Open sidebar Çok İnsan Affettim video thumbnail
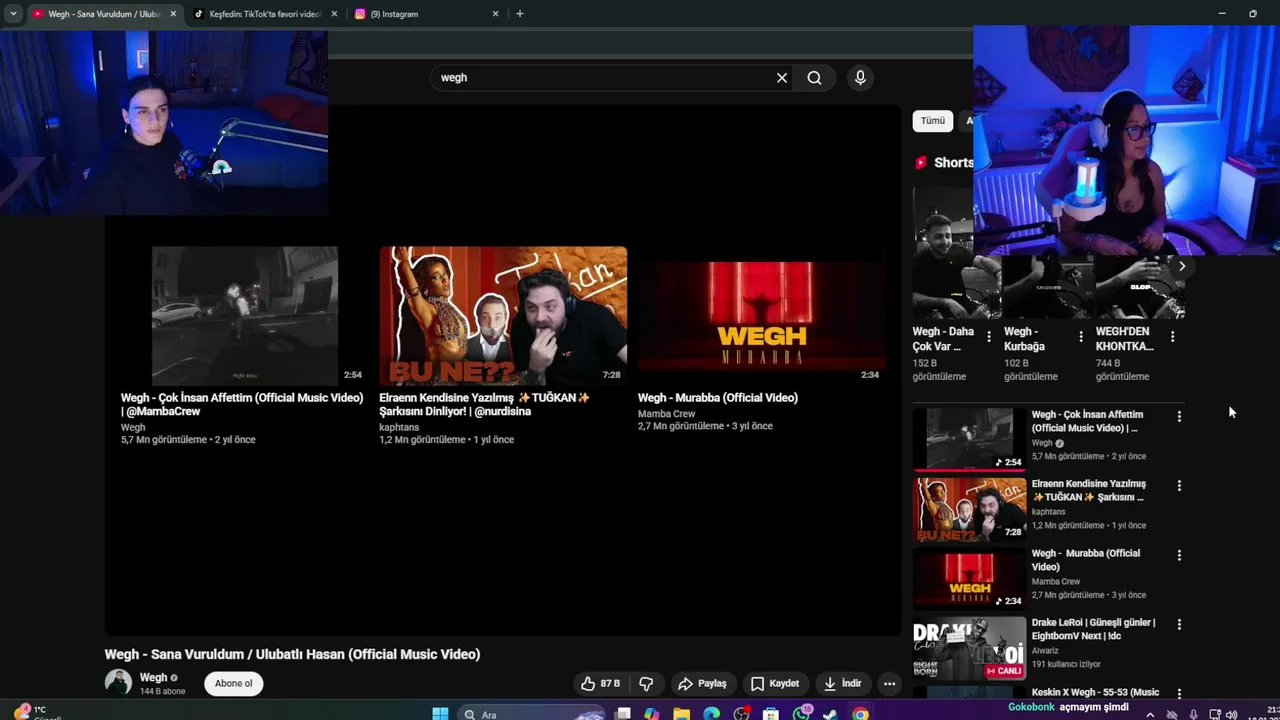The width and height of the screenshot is (1280, 720). (969, 438)
